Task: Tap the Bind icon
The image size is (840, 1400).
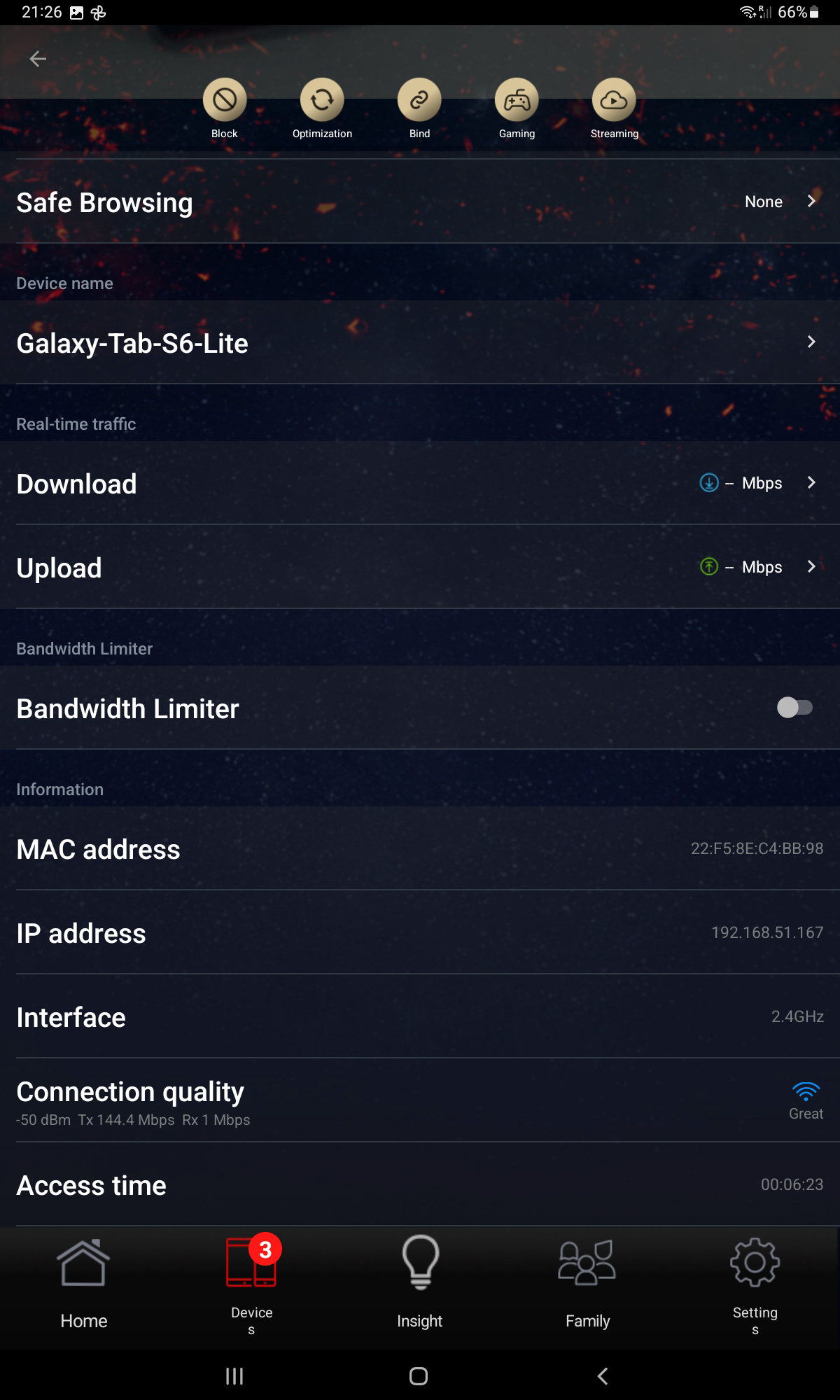Action: pos(419,101)
